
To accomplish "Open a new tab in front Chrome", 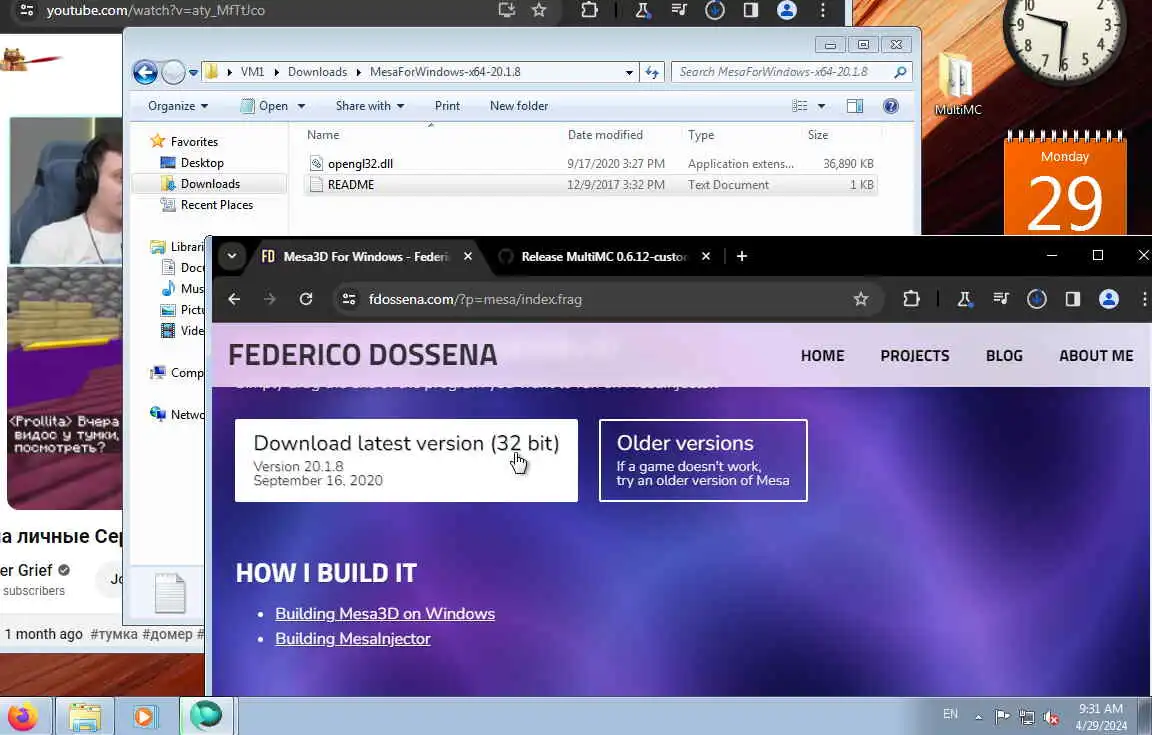I will 742,257.
